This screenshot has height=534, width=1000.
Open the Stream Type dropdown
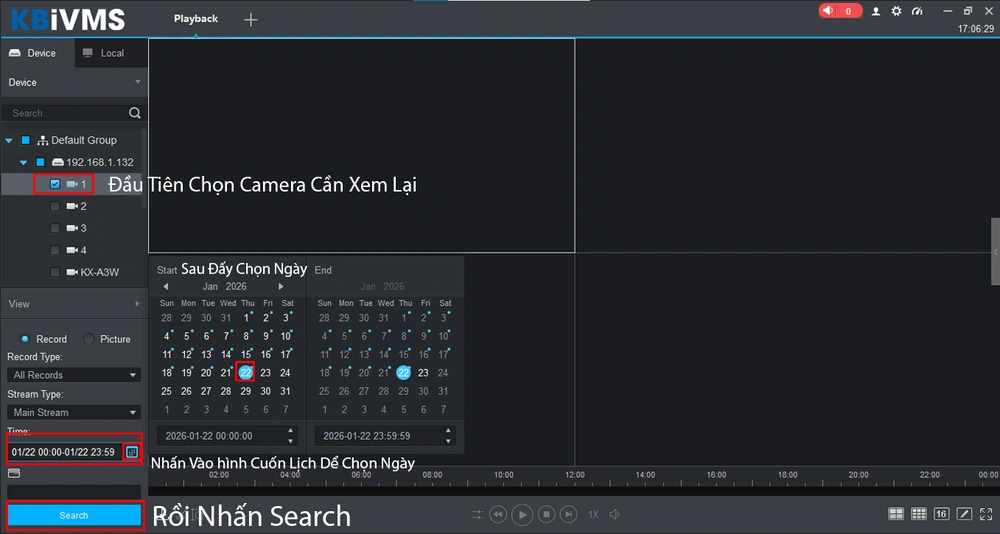[74, 412]
